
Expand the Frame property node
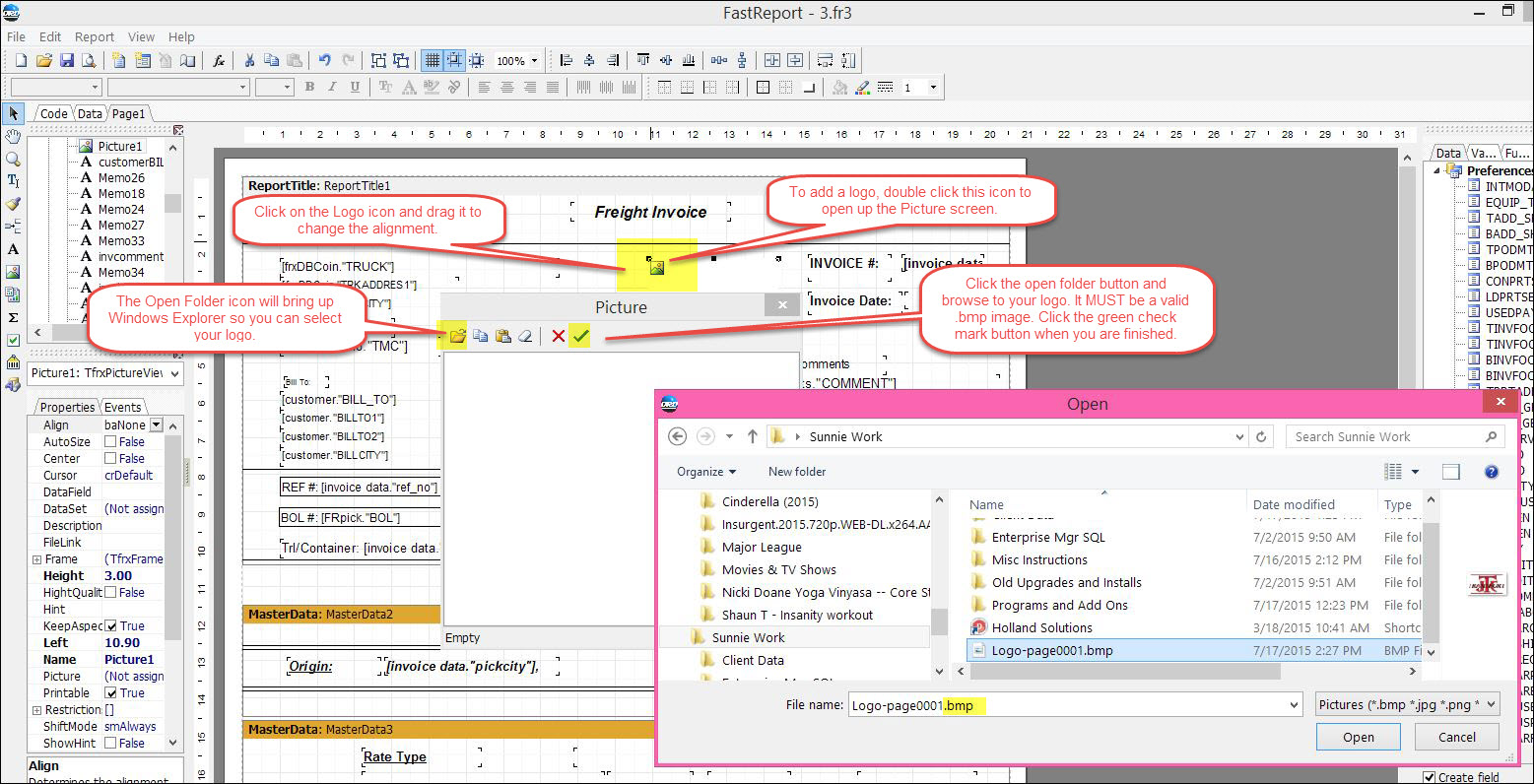pyautogui.click(x=36, y=559)
